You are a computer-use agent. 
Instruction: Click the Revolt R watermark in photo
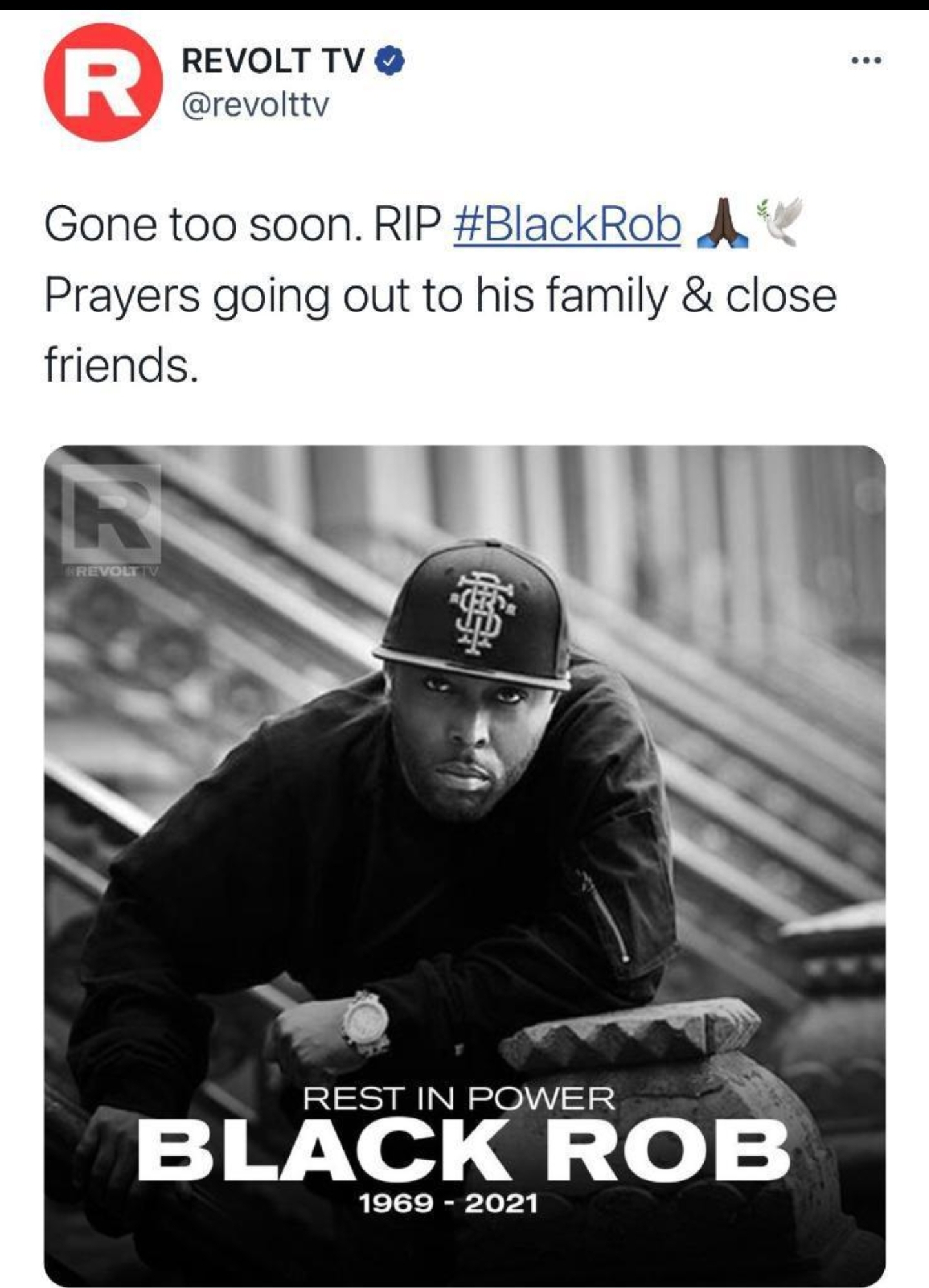[x=112, y=514]
